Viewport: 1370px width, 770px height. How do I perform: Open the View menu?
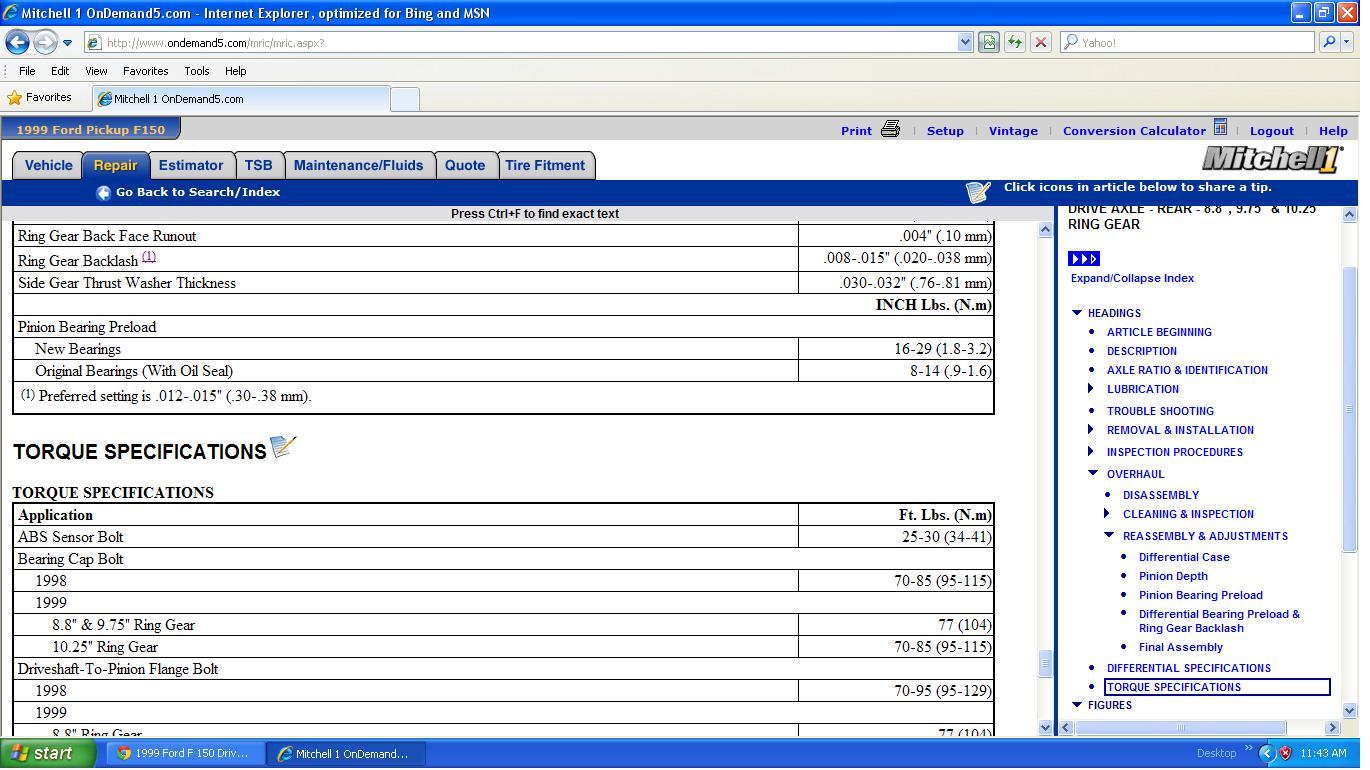[x=96, y=71]
